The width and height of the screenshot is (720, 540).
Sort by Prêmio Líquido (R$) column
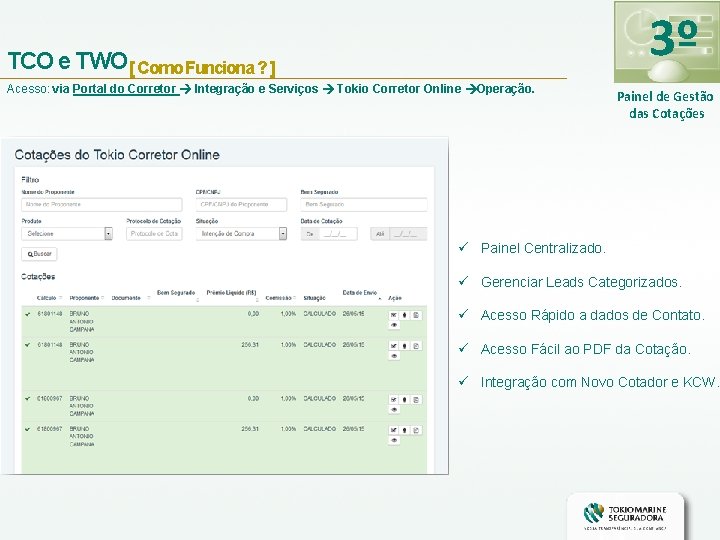tap(232, 295)
